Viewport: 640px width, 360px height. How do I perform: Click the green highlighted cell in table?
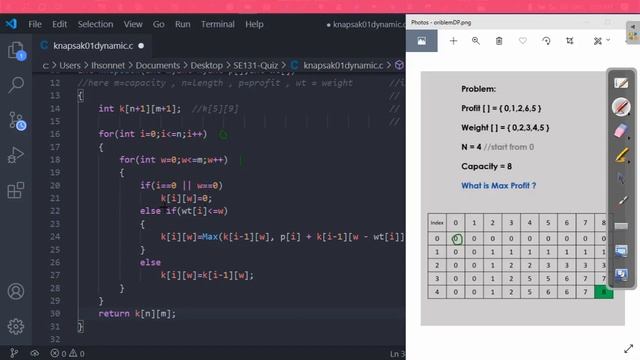pos(603,292)
